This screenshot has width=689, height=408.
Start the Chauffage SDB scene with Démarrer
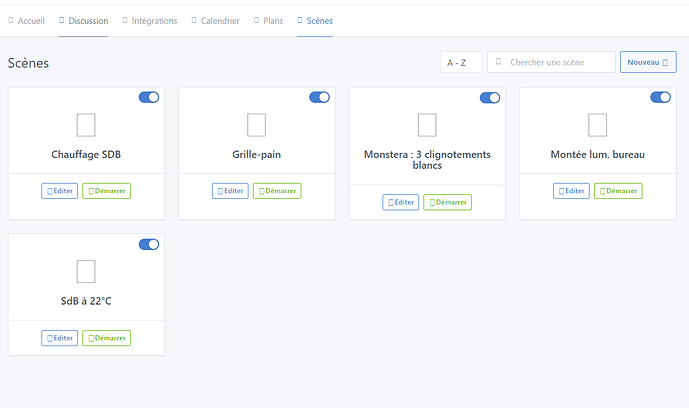pyautogui.click(x=107, y=191)
